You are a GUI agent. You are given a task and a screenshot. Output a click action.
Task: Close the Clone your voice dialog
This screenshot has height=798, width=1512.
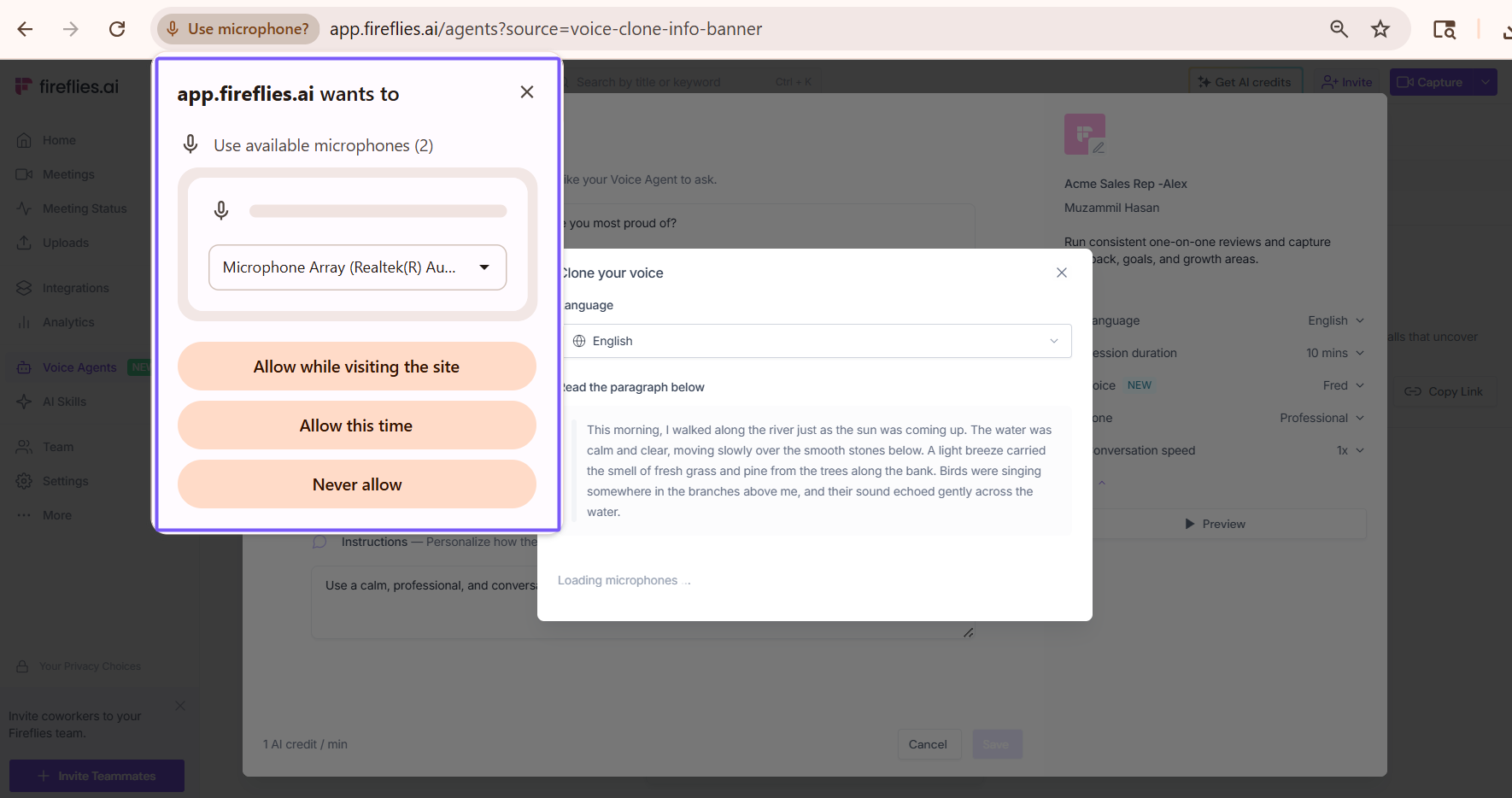(1062, 273)
